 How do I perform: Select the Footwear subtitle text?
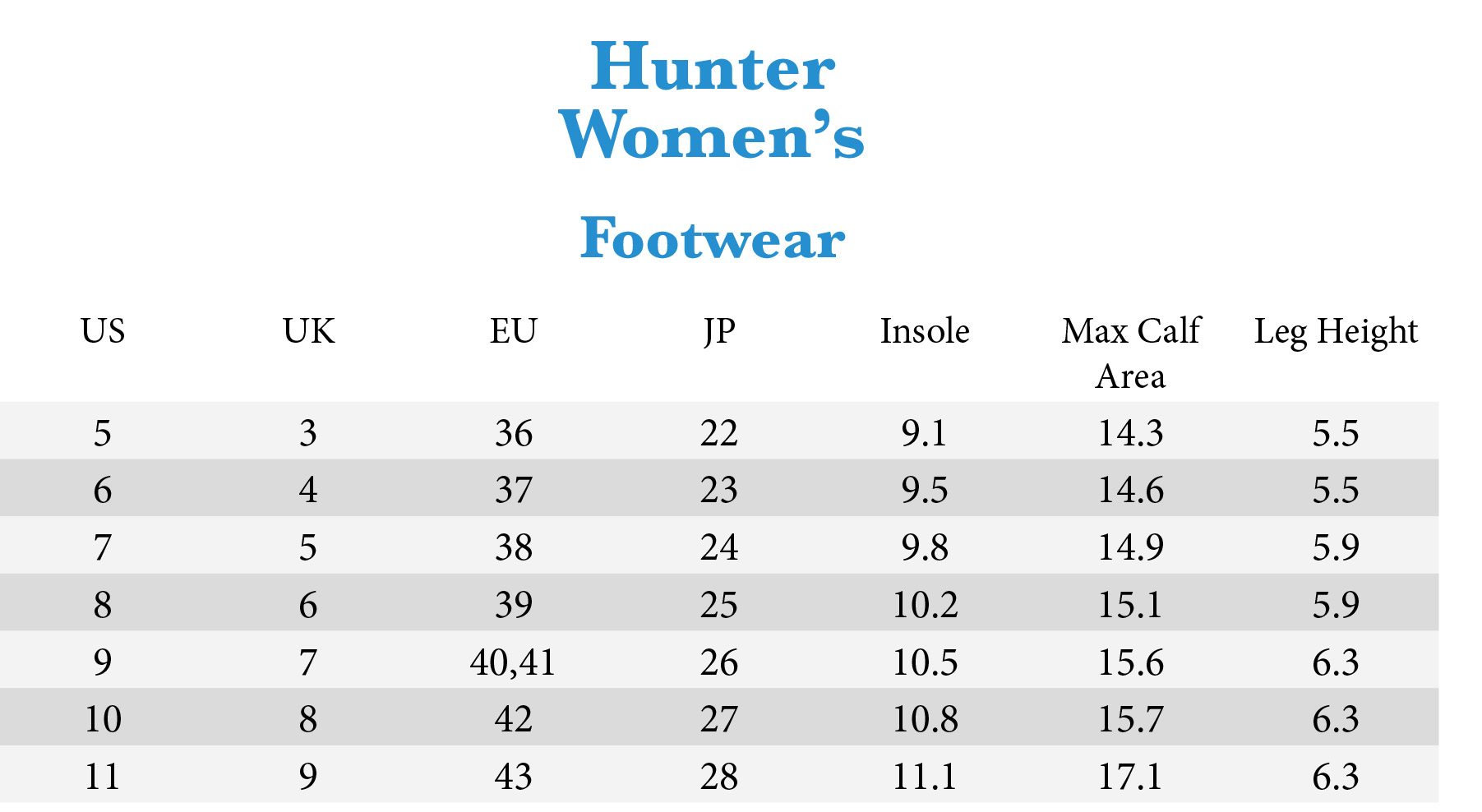(712, 238)
